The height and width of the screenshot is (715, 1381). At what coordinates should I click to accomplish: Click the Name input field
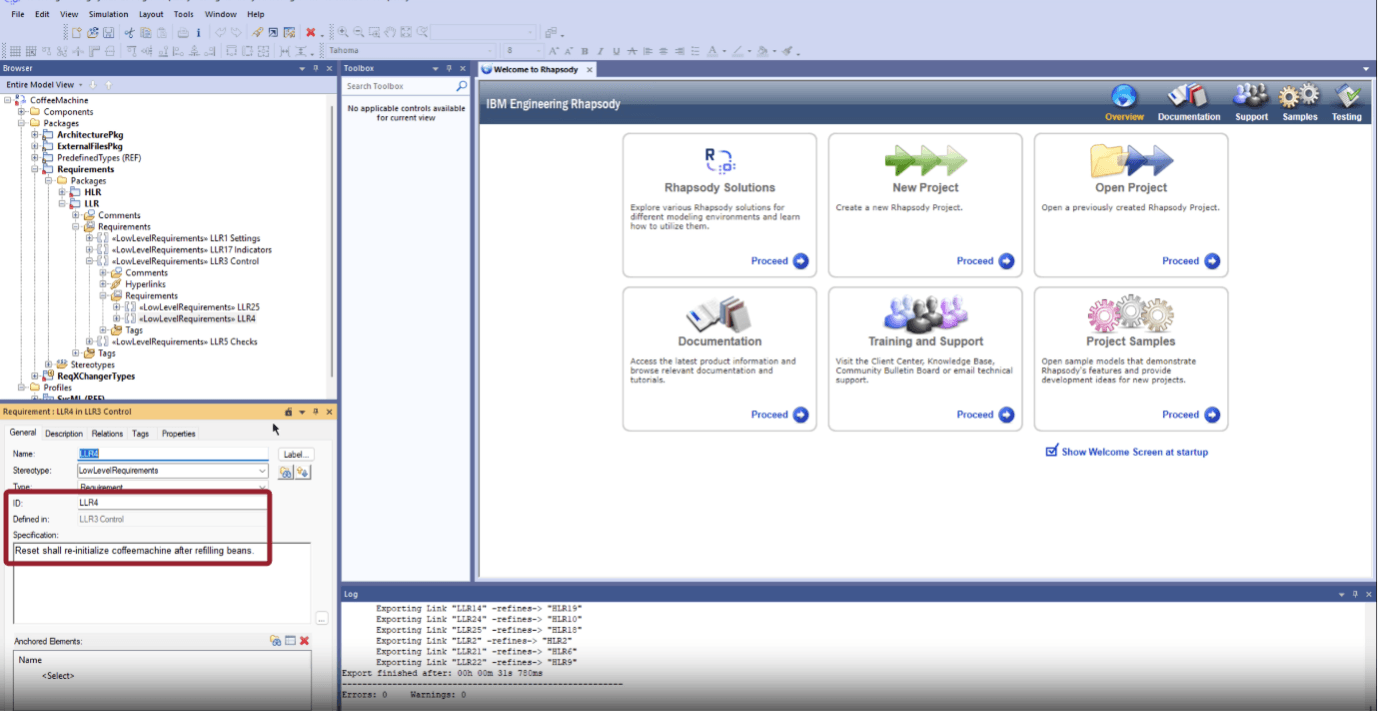point(172,454)
